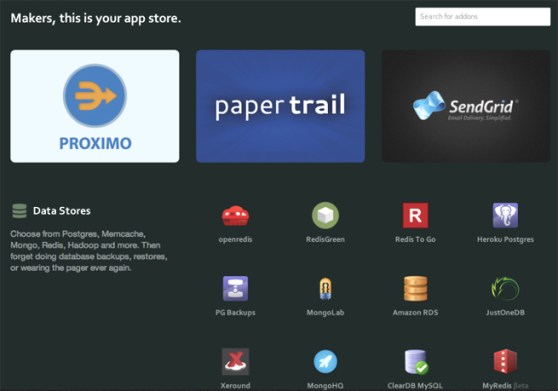Image resolution: width=558 pixels, height=391 pixels.
Task: Open the PG Backups icon
Action: tap(235, 289)
